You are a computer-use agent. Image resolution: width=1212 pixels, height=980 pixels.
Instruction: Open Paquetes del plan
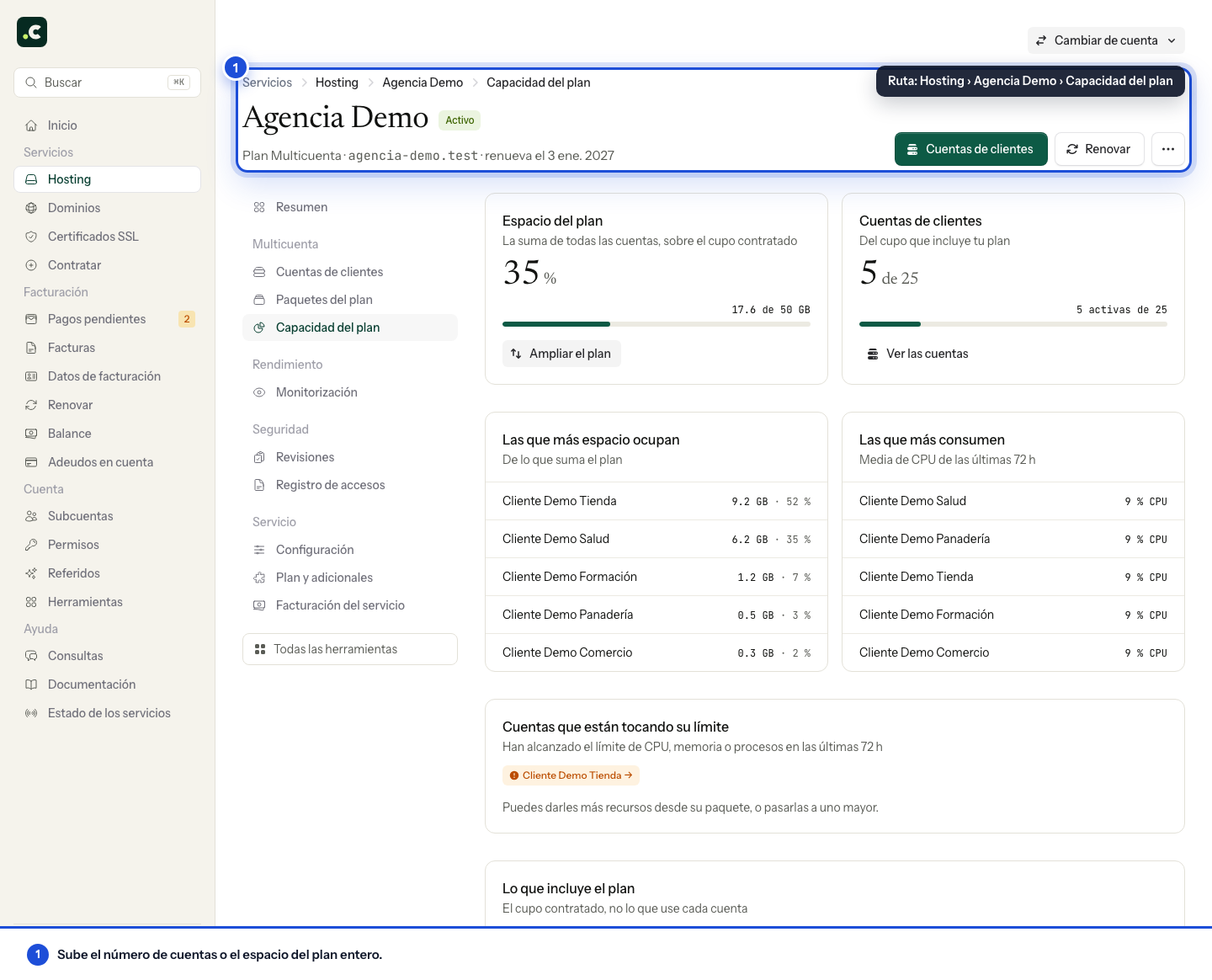point(350,300)
